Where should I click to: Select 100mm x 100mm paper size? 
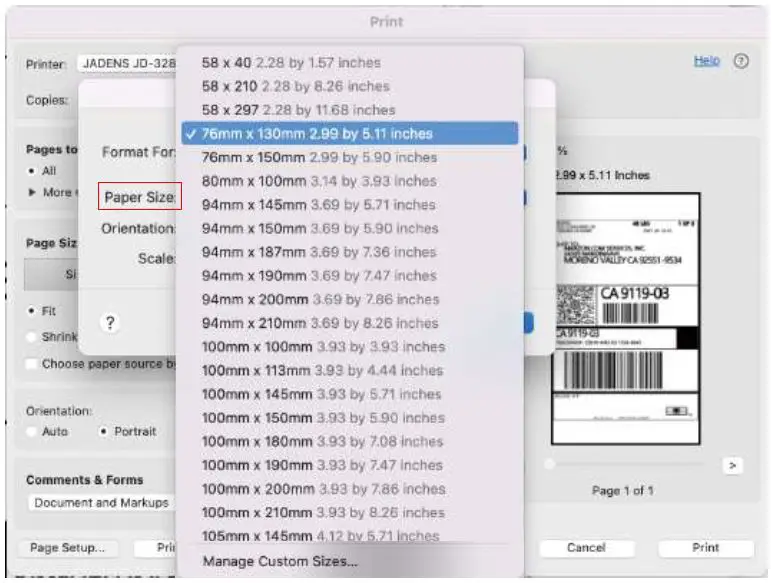coord(350,346)
